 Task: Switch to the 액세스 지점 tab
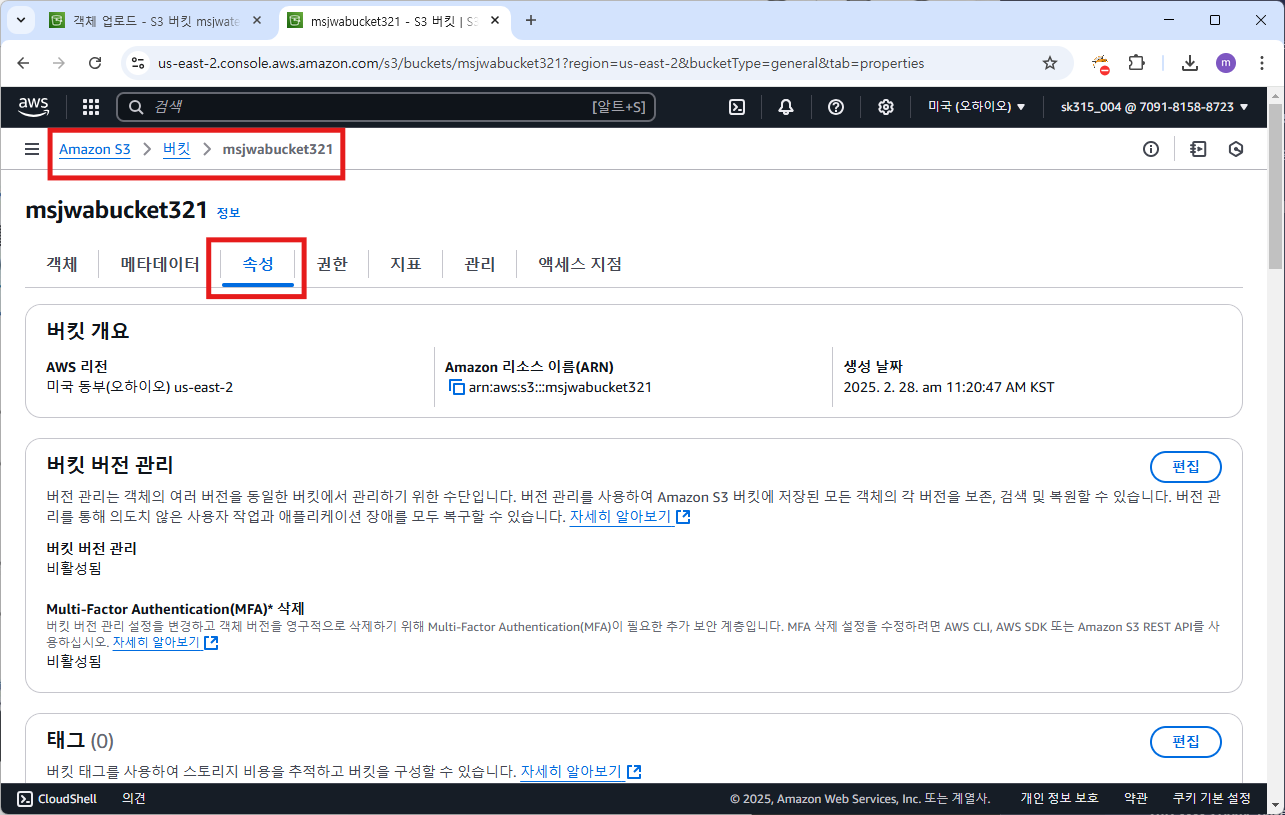click(580, 264)
